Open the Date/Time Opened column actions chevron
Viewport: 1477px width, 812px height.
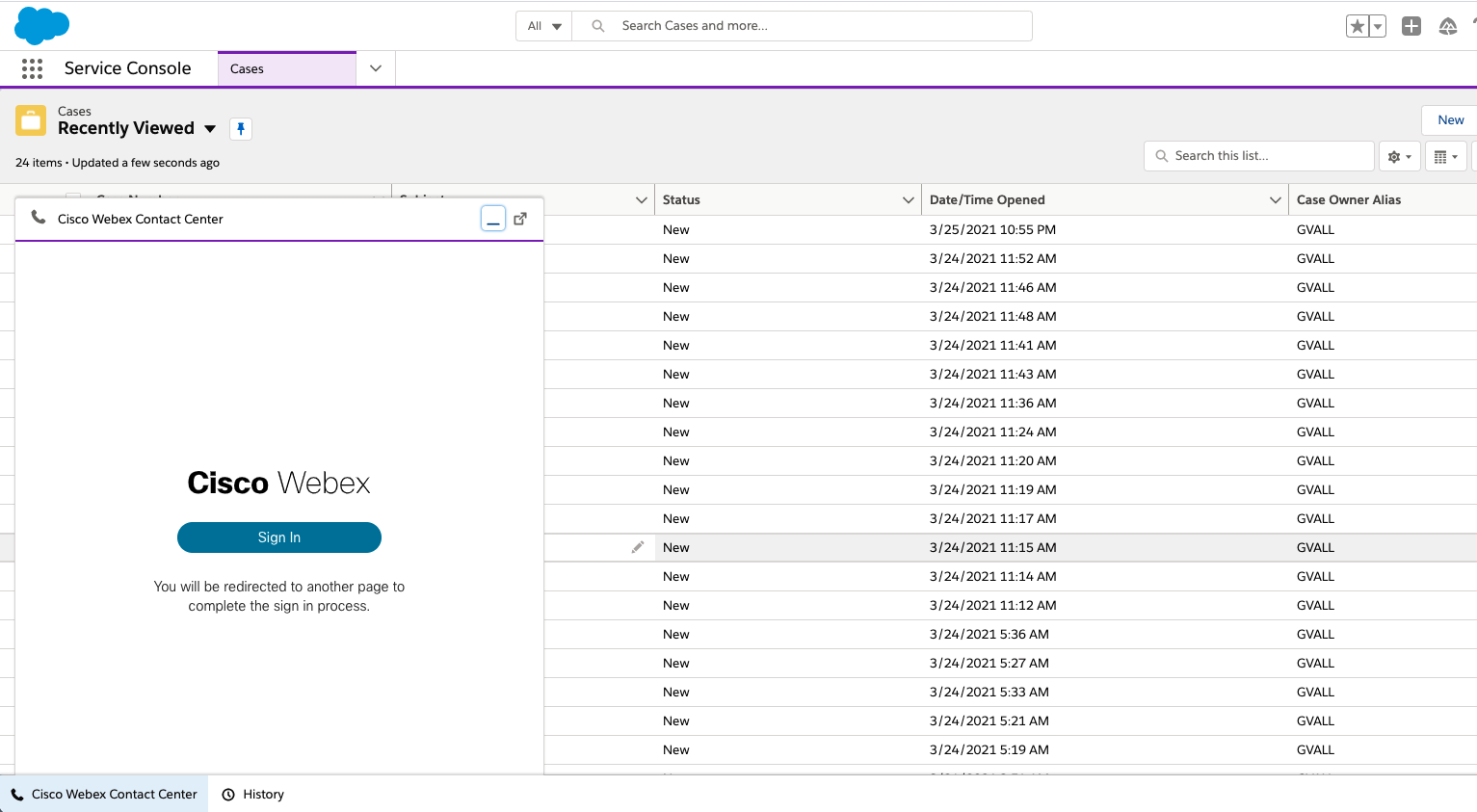1276,200
